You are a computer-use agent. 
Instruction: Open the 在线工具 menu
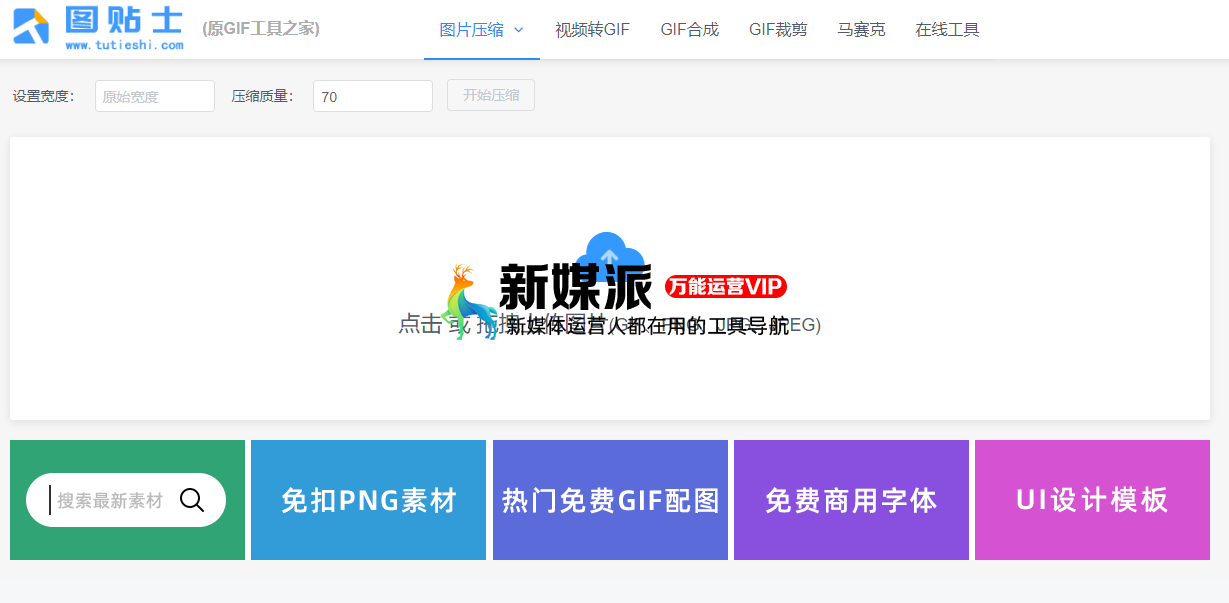tap(947, 30)
